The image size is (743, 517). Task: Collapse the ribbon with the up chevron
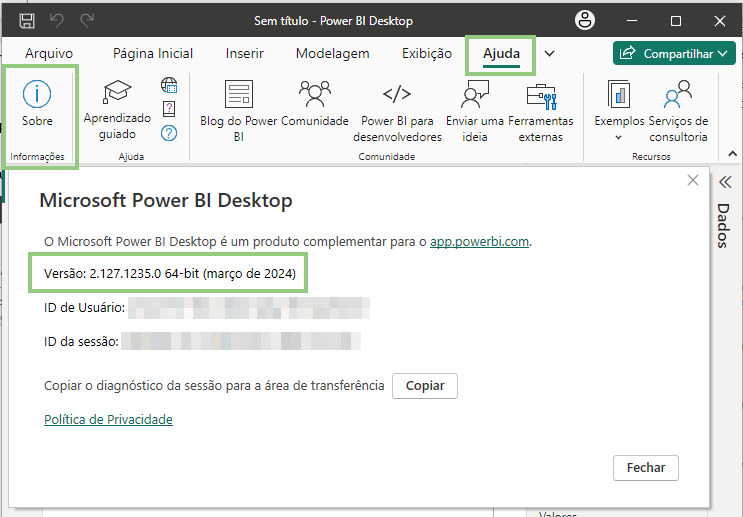coord(733,154)
